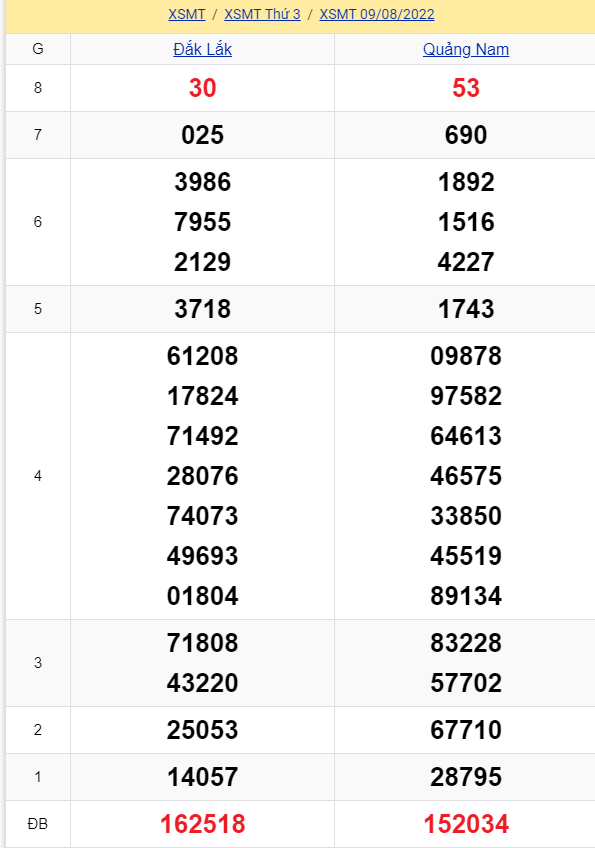This screenshot has height=848, width=595.
Task: Open the Quảng Nam province link
Action: tap(466, 49)
